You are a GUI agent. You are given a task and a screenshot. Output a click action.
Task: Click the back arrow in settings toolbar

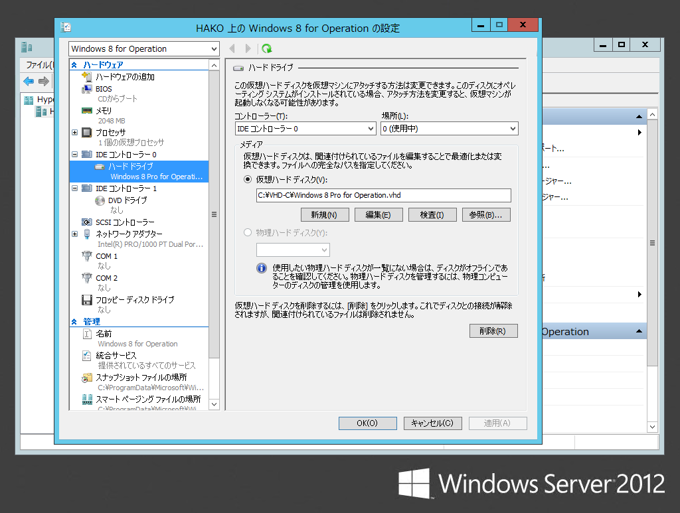point(232,49)
